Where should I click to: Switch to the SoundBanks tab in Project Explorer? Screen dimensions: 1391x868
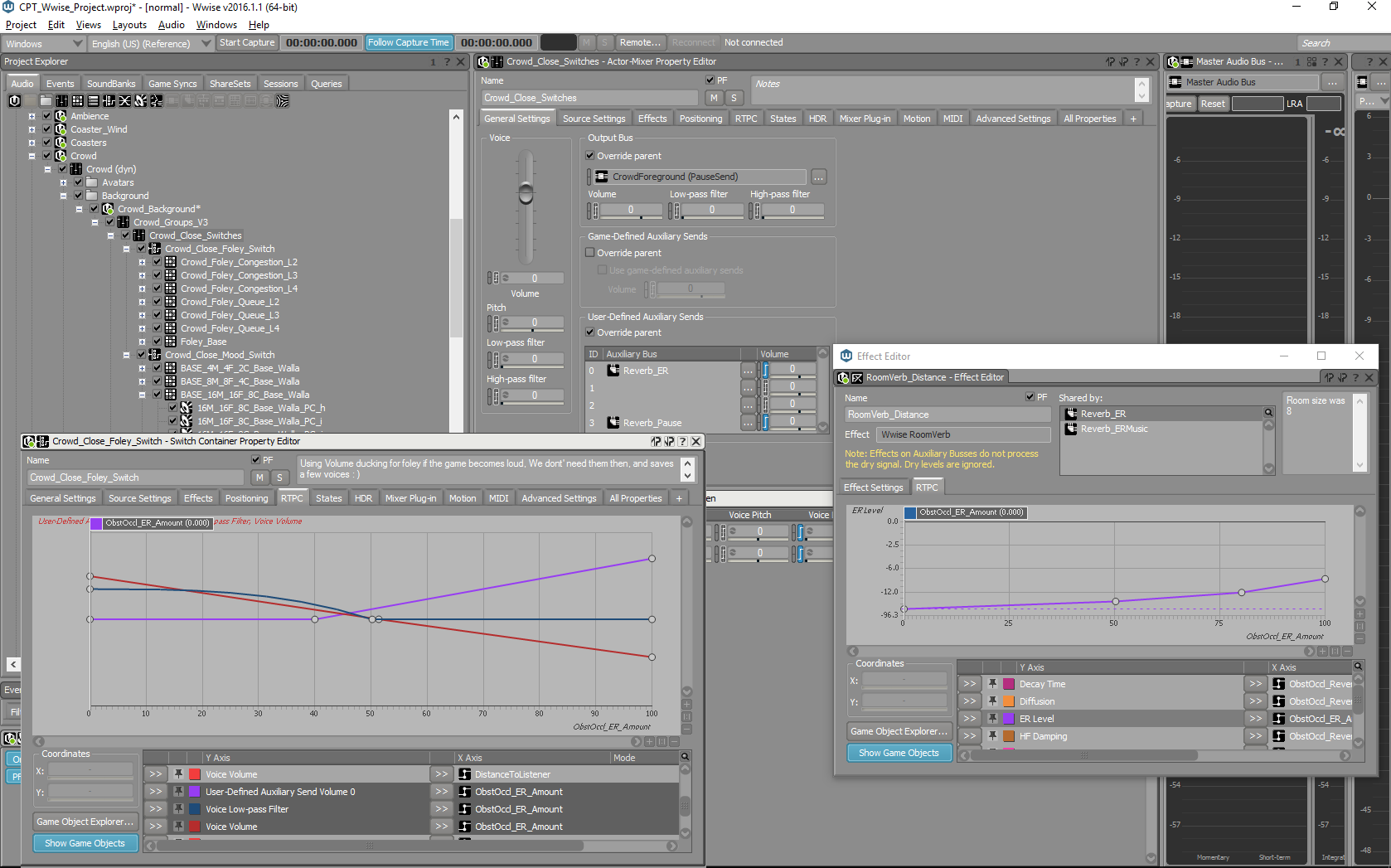111,84
